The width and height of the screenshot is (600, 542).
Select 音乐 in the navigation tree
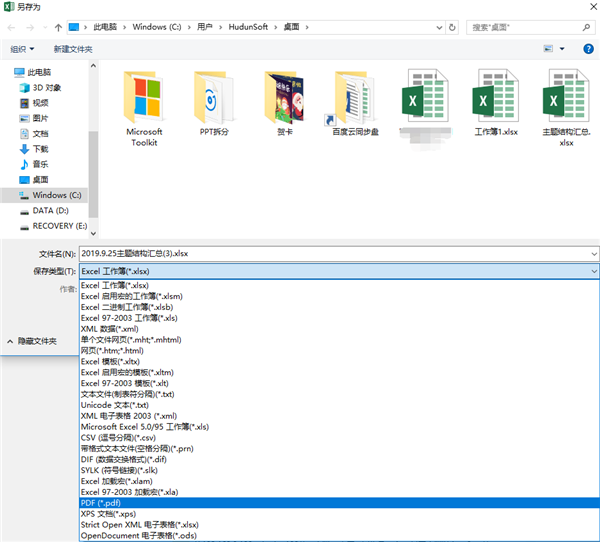(34, 164)
